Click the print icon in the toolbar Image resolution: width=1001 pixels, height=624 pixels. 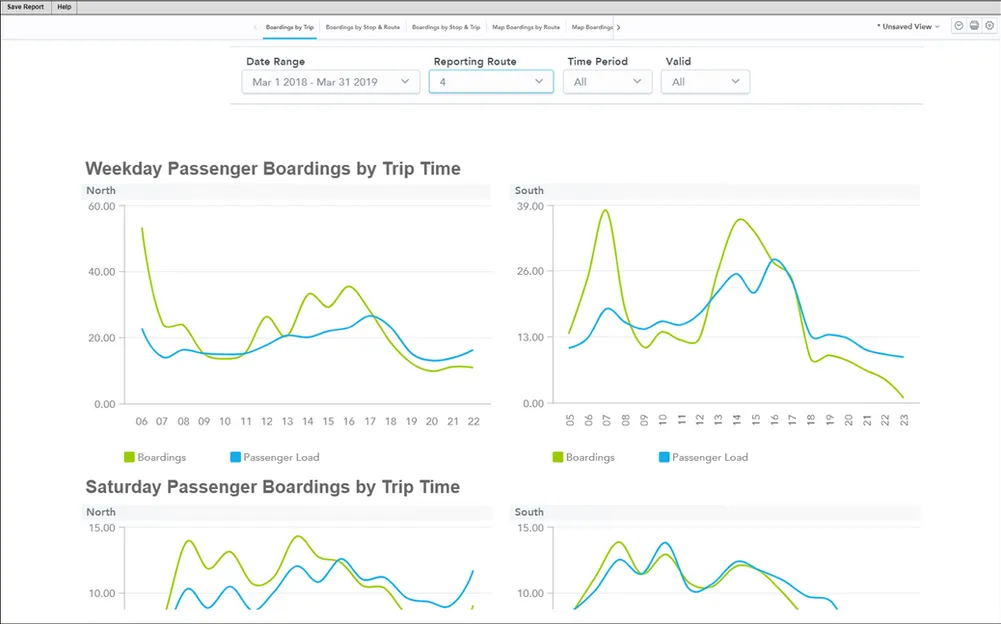(974, 25)
